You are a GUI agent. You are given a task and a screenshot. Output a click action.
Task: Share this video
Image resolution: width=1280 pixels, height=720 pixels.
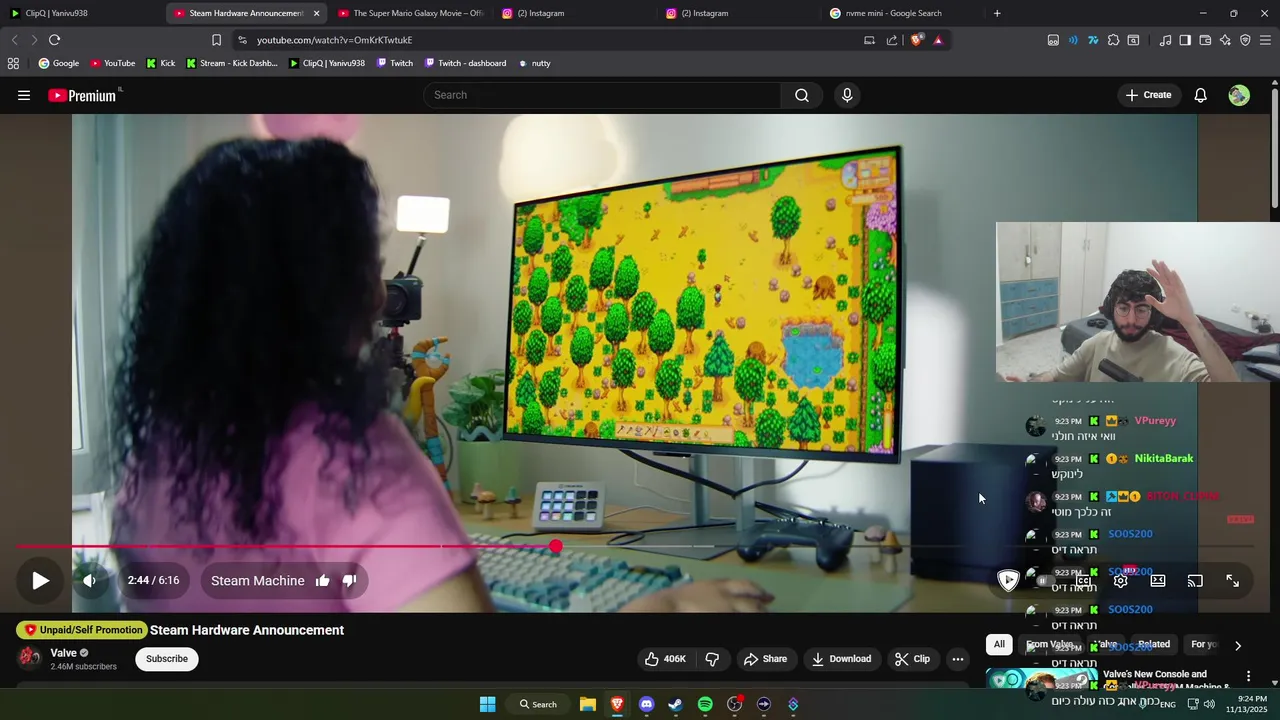pyautogui.click(x=765, y=658)
